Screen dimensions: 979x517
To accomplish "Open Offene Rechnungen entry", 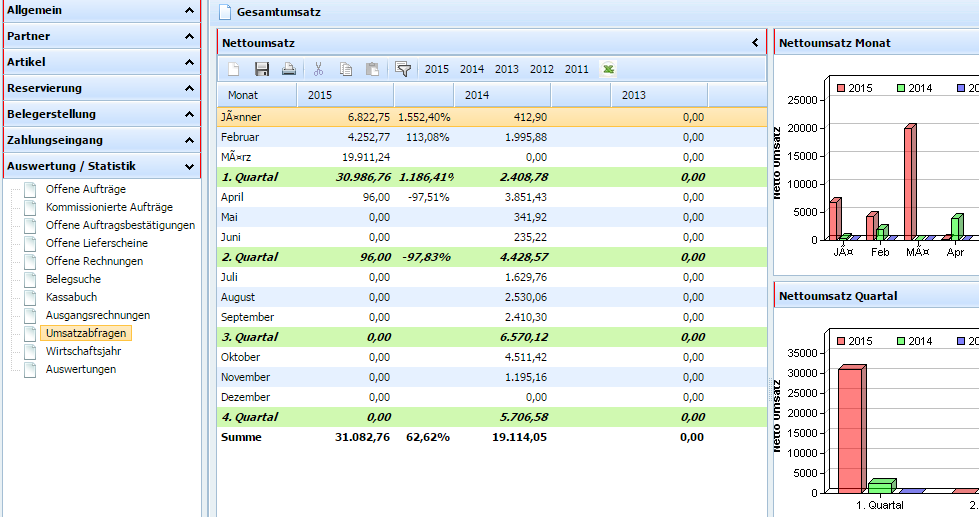I will tap(94, 261).
